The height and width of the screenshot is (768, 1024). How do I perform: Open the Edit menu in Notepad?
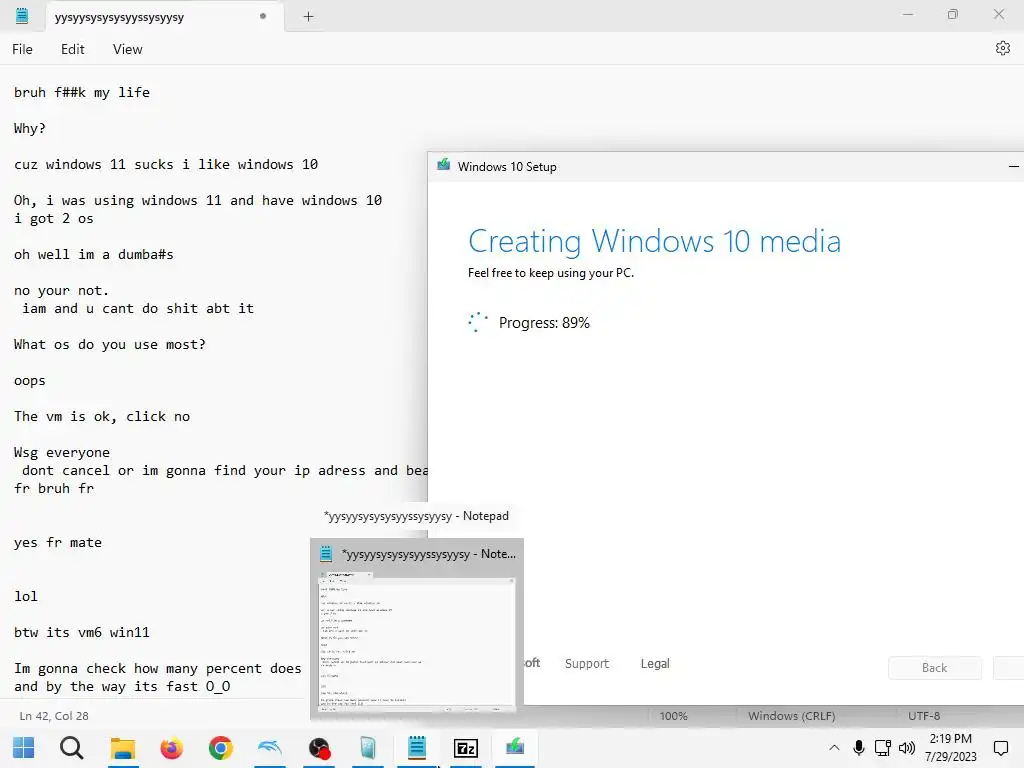coord(72,49)
